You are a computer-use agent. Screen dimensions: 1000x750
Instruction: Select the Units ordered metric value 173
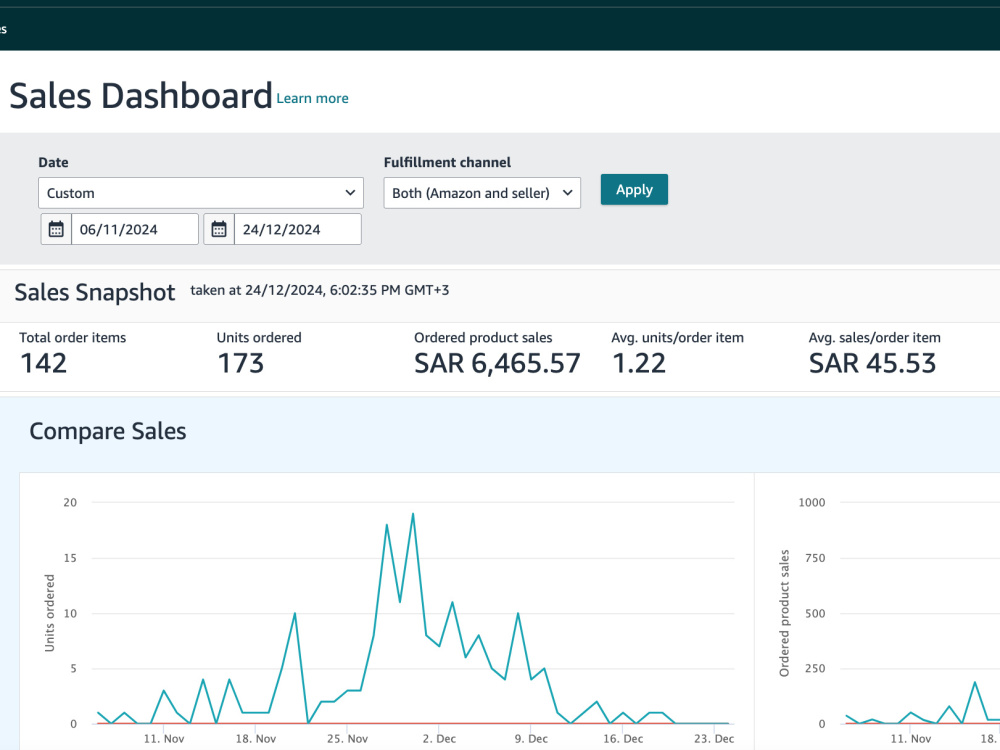(240, 364)
